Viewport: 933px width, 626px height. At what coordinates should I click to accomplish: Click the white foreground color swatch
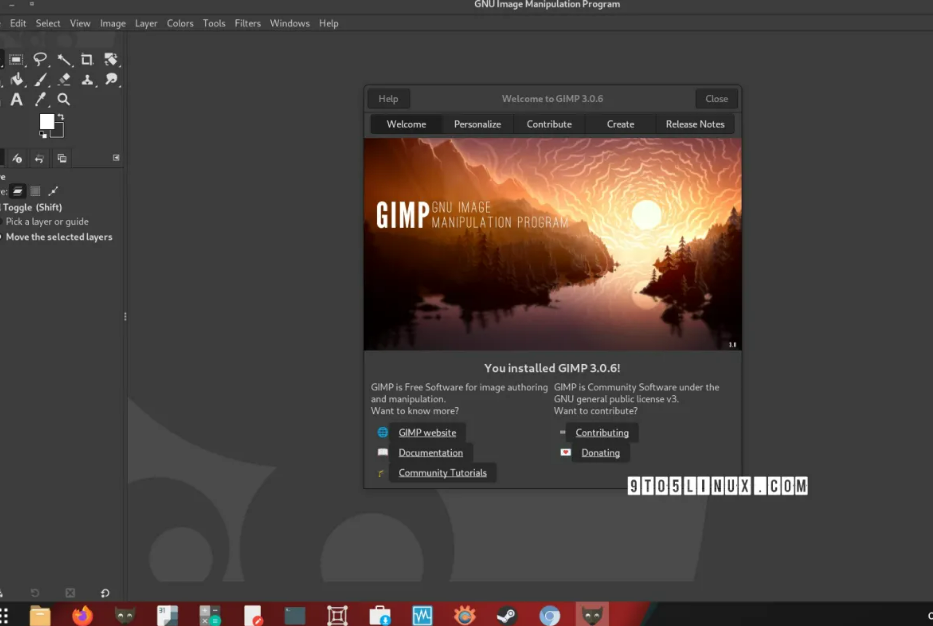46,122
